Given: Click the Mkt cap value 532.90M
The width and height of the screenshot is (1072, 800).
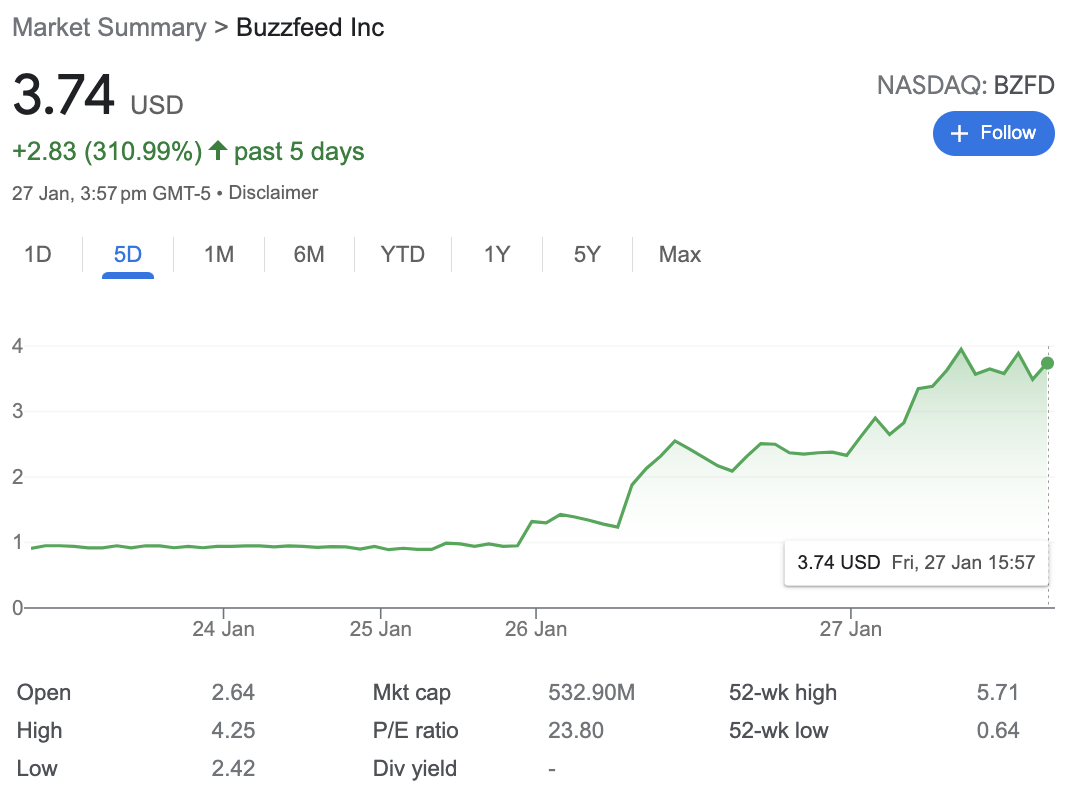Looking at the screenshot, I should coord(591,693).
